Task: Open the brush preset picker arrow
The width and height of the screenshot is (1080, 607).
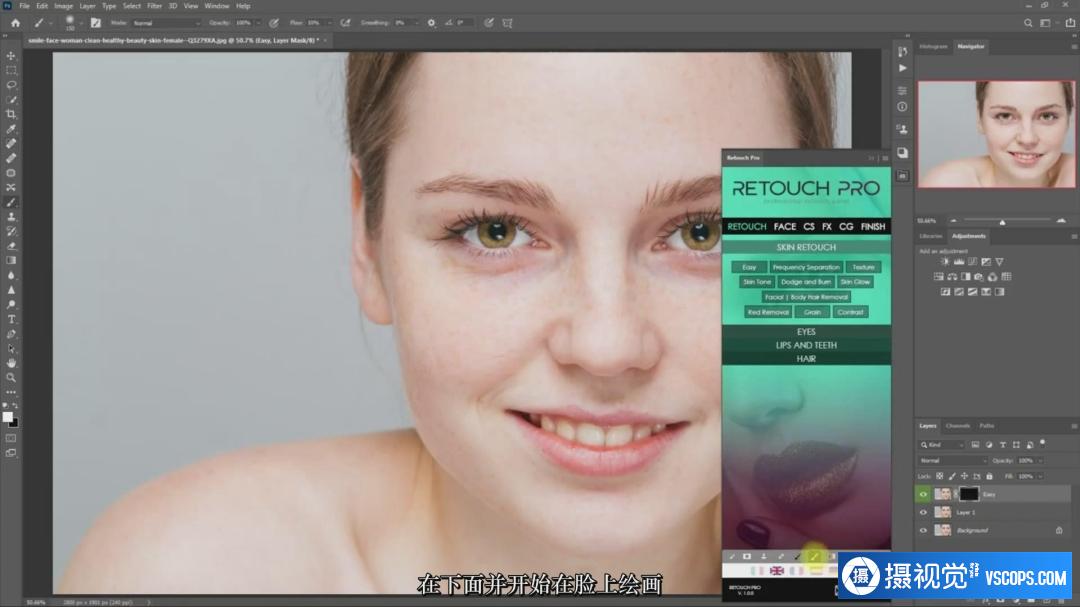Action: [81, 23]
